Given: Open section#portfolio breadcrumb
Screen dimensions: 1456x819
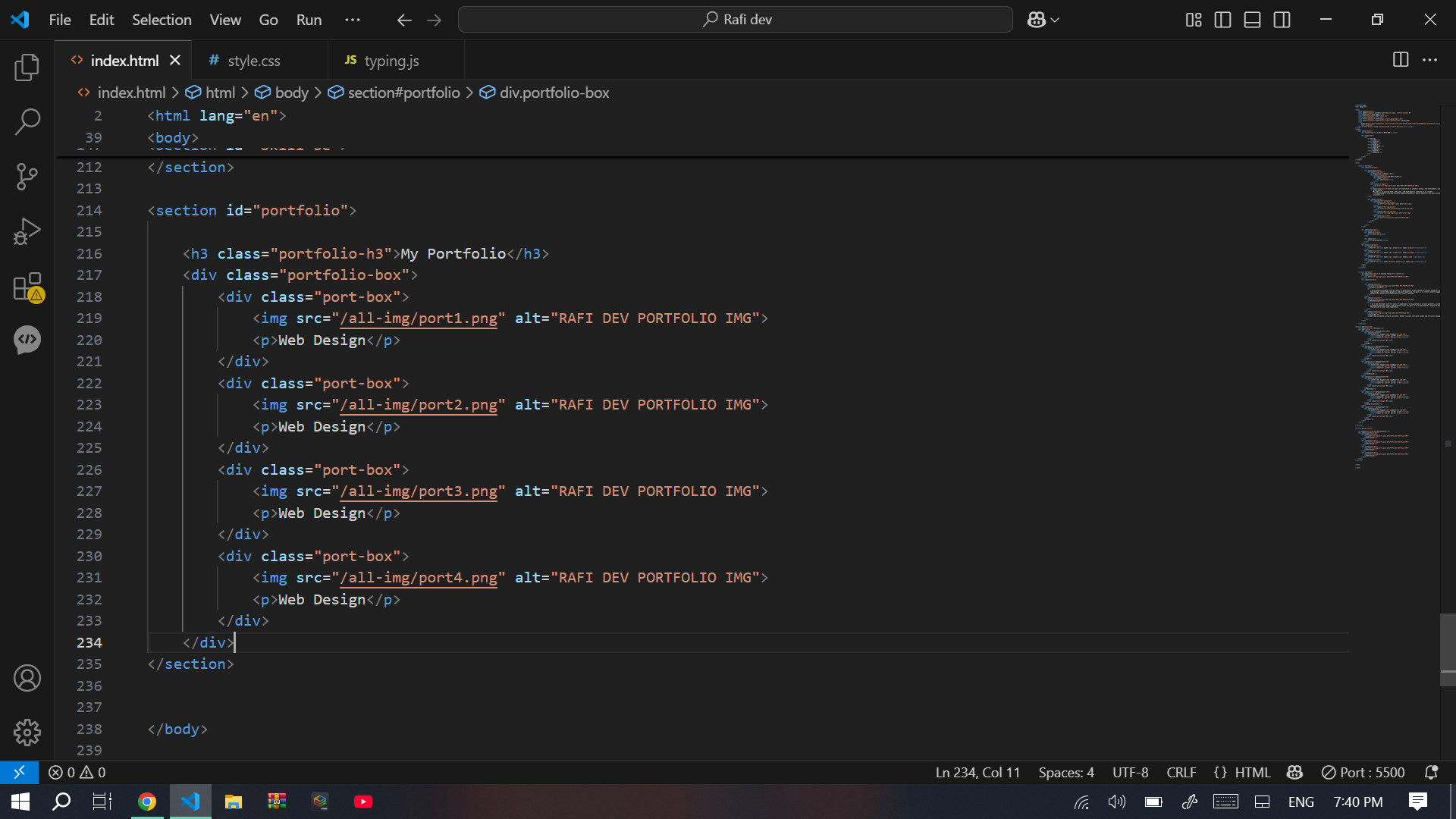Looking at the screenshot, I should click(394, 93).
